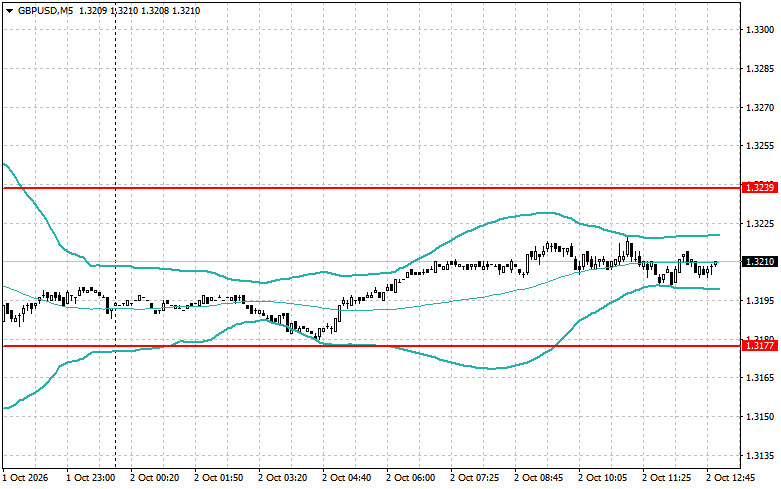Click the 1.3285 price scale value
This screenshot has height=489, width=781.
760,68
